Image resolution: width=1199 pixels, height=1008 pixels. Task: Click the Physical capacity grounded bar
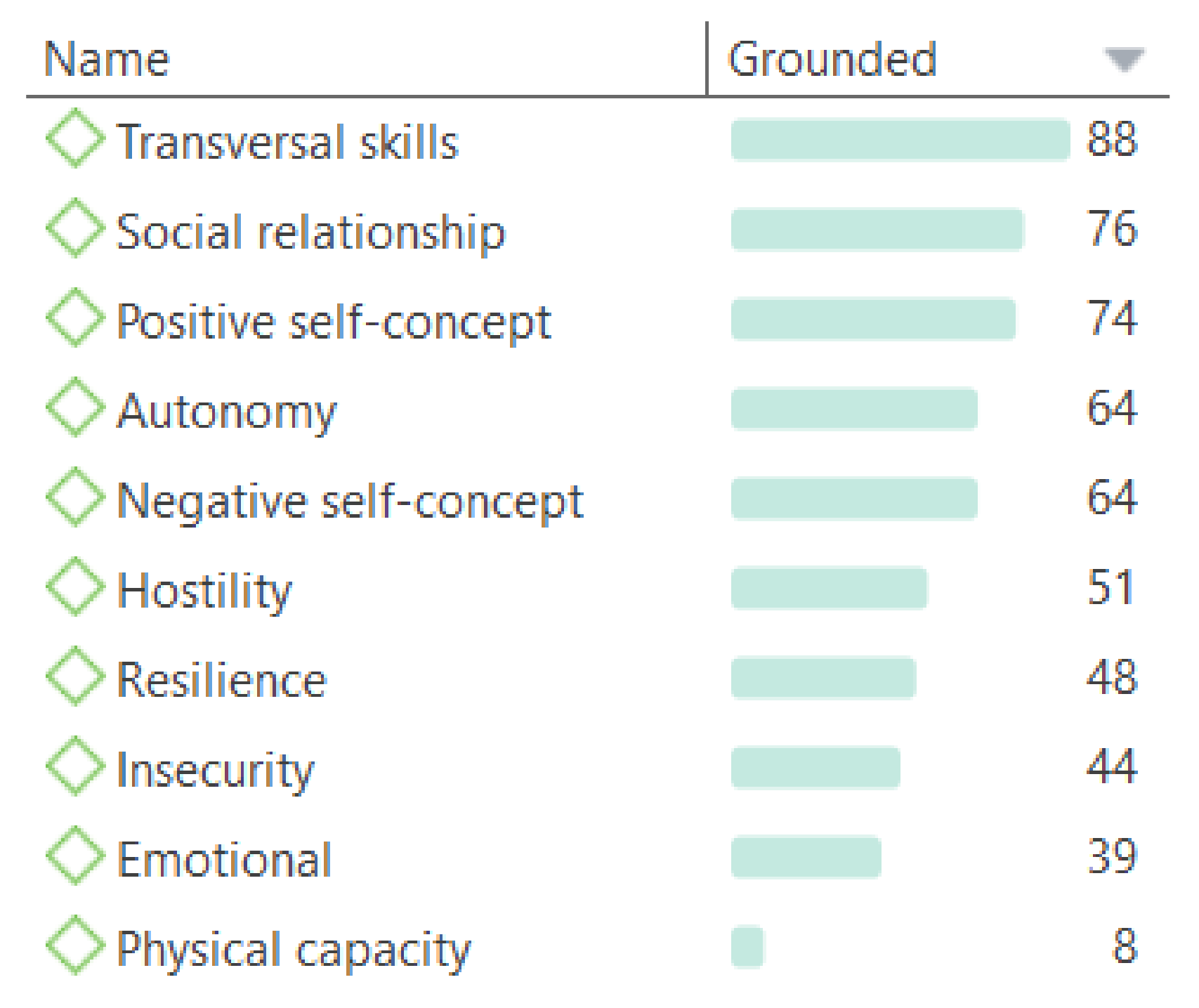click(x=747, y=948)
